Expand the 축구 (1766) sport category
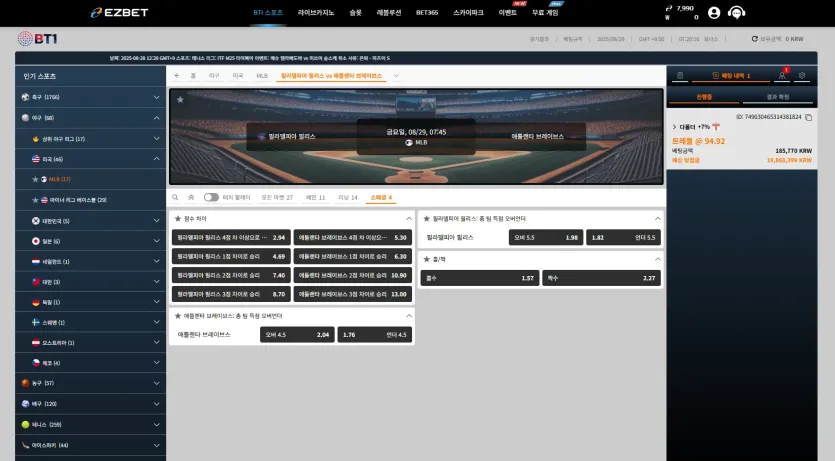The width and height of the screenshot is (835, 461). 91,97
